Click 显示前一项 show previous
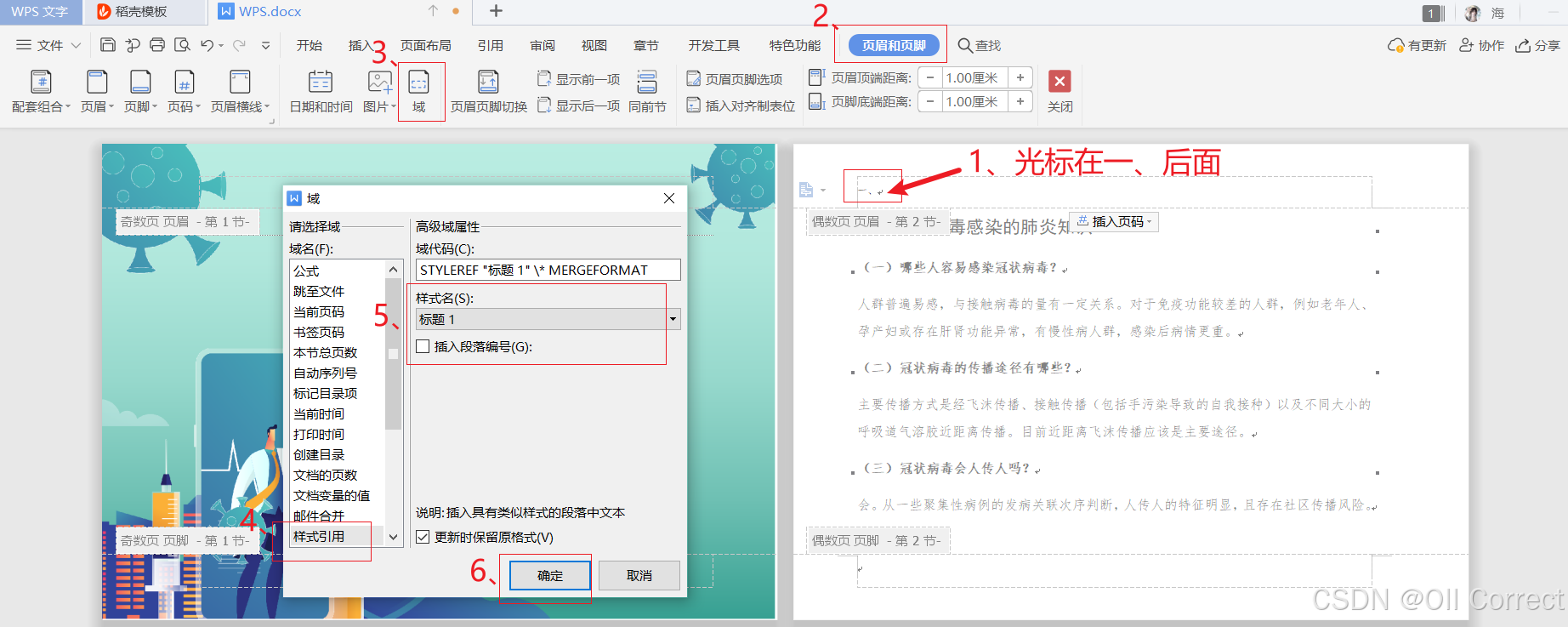This screenshot has height=627, width=1568. (x=578, y=79)
